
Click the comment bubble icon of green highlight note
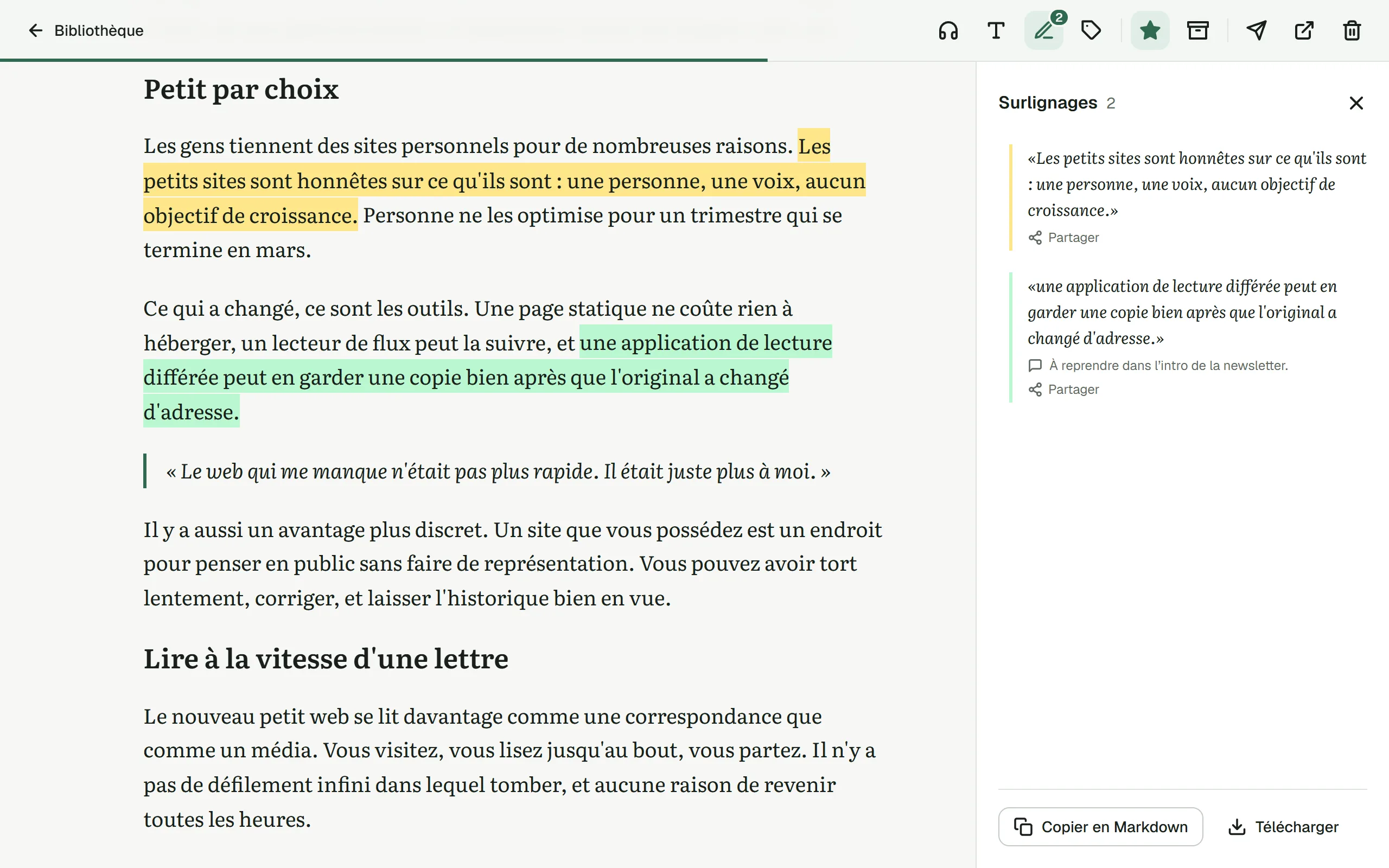click(1035, 366)
